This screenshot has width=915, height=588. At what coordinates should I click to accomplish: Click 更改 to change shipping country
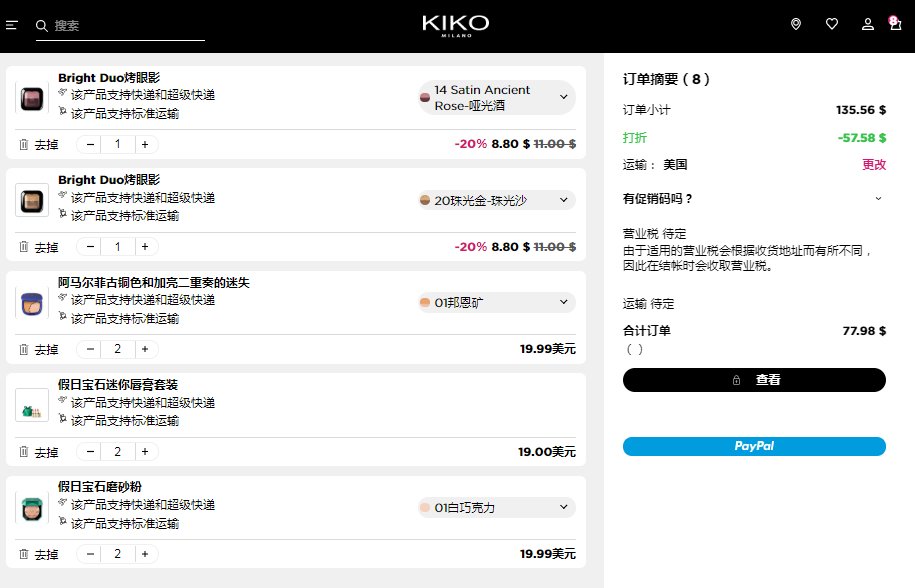click(x=874, y=164)
